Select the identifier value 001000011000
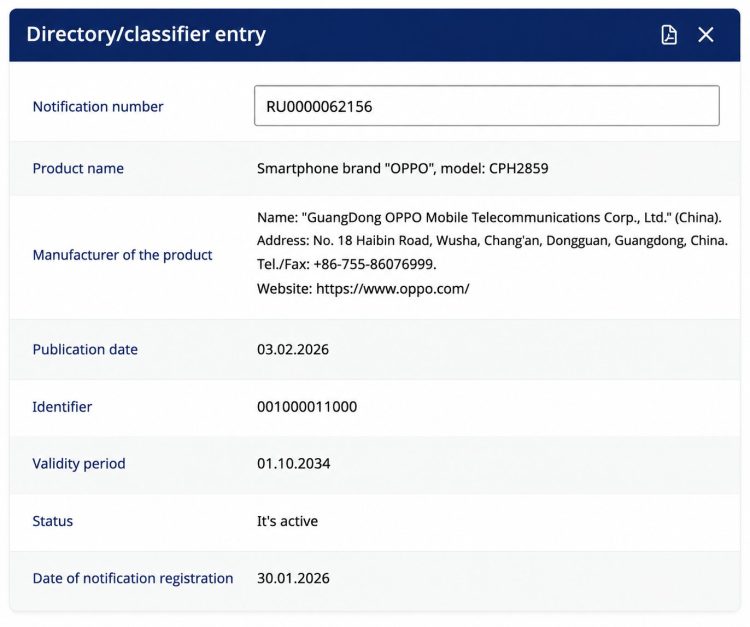The height and width of the screenshot is (627, 750). point(307,407)
